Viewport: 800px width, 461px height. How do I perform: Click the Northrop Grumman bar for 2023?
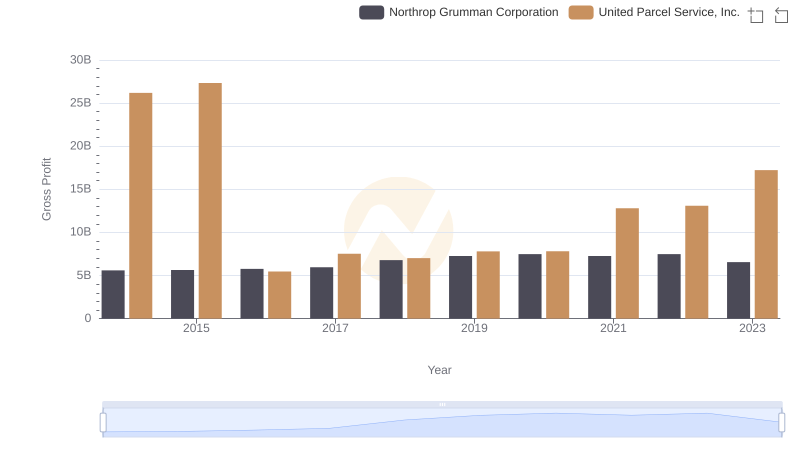738,290
